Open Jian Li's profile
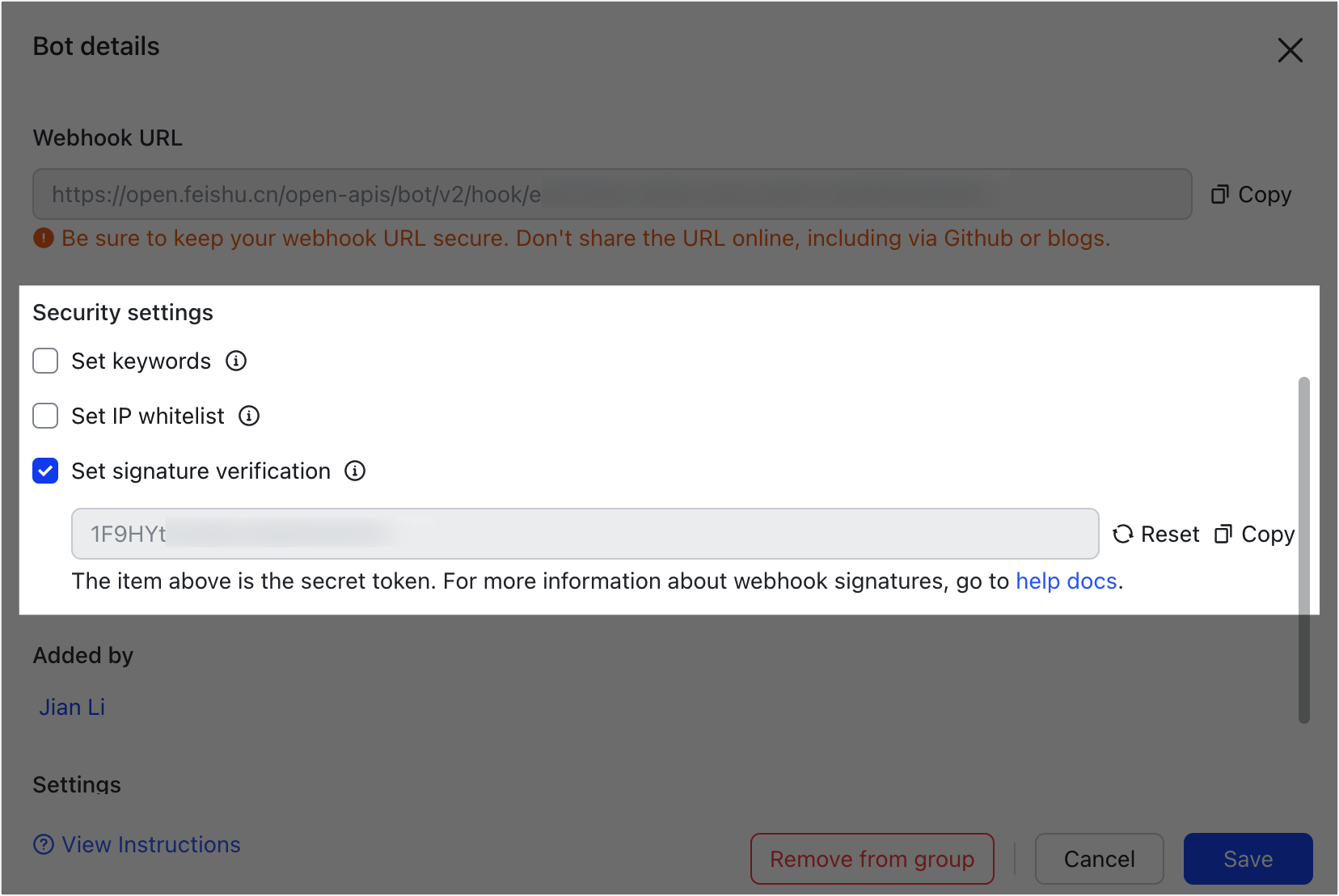The image size is (1339, 896). click(x=72, y=708)
